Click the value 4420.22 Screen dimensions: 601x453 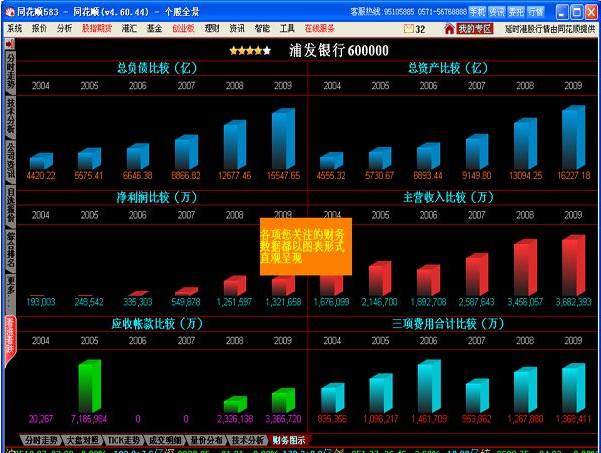(41, 176)
